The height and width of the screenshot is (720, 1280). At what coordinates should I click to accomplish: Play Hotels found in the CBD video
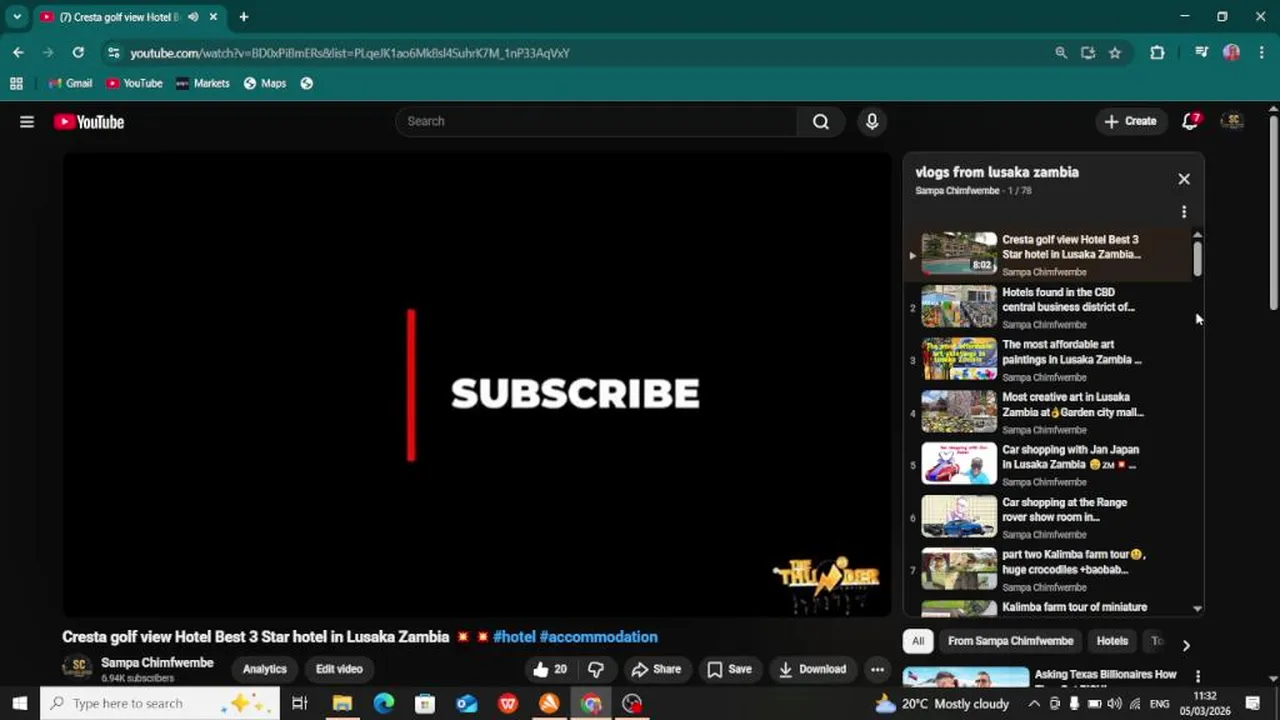(x=1046, y=307)
